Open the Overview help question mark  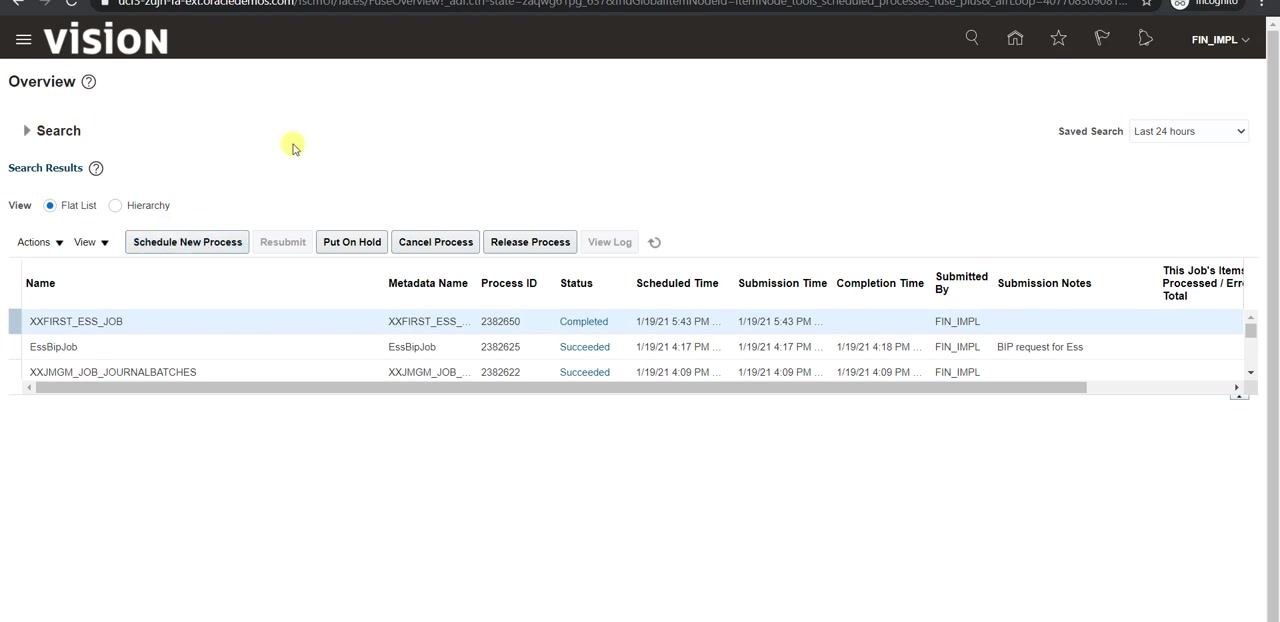coord(89,82)
